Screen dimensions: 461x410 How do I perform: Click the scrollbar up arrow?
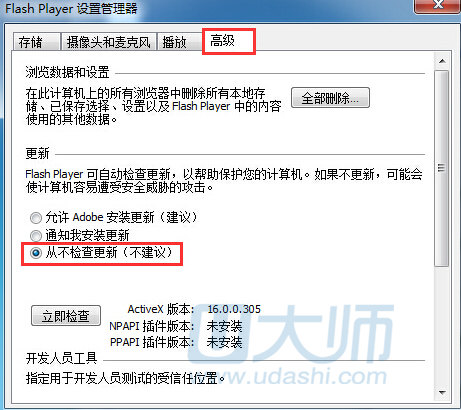click(x=442, y=61)
